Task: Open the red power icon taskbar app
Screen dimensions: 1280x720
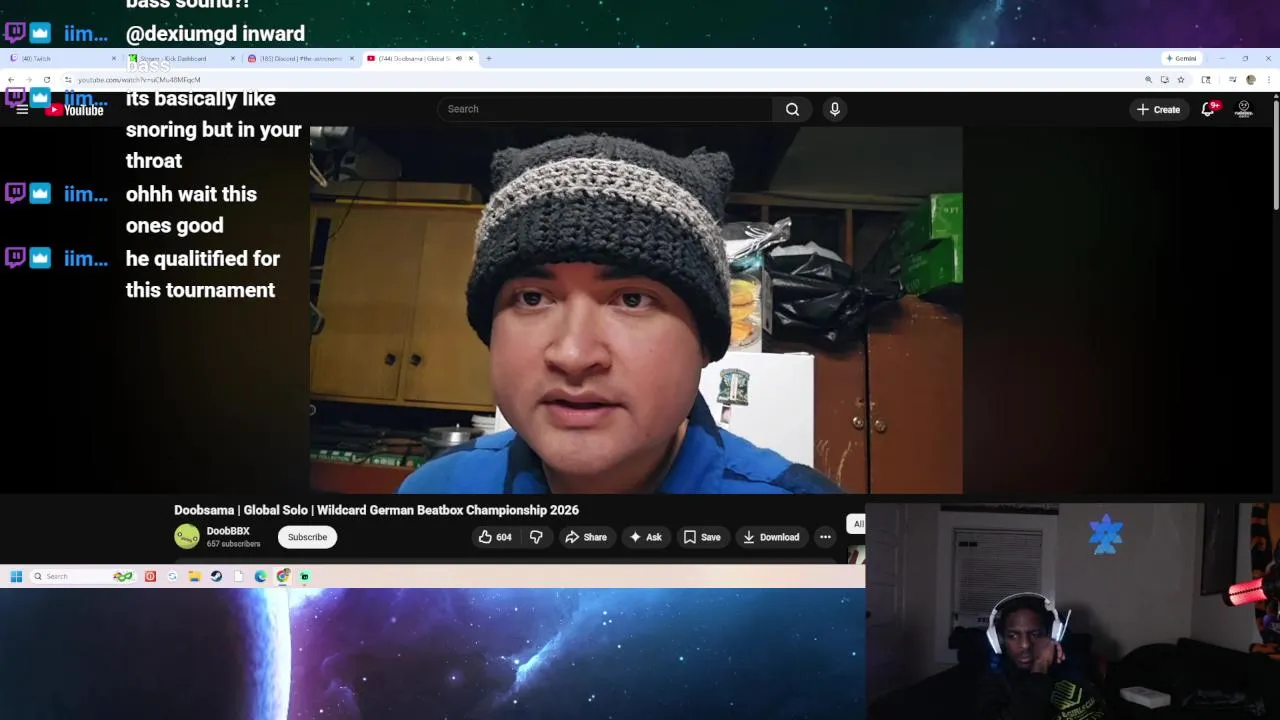Action: [x=150, y=576]
